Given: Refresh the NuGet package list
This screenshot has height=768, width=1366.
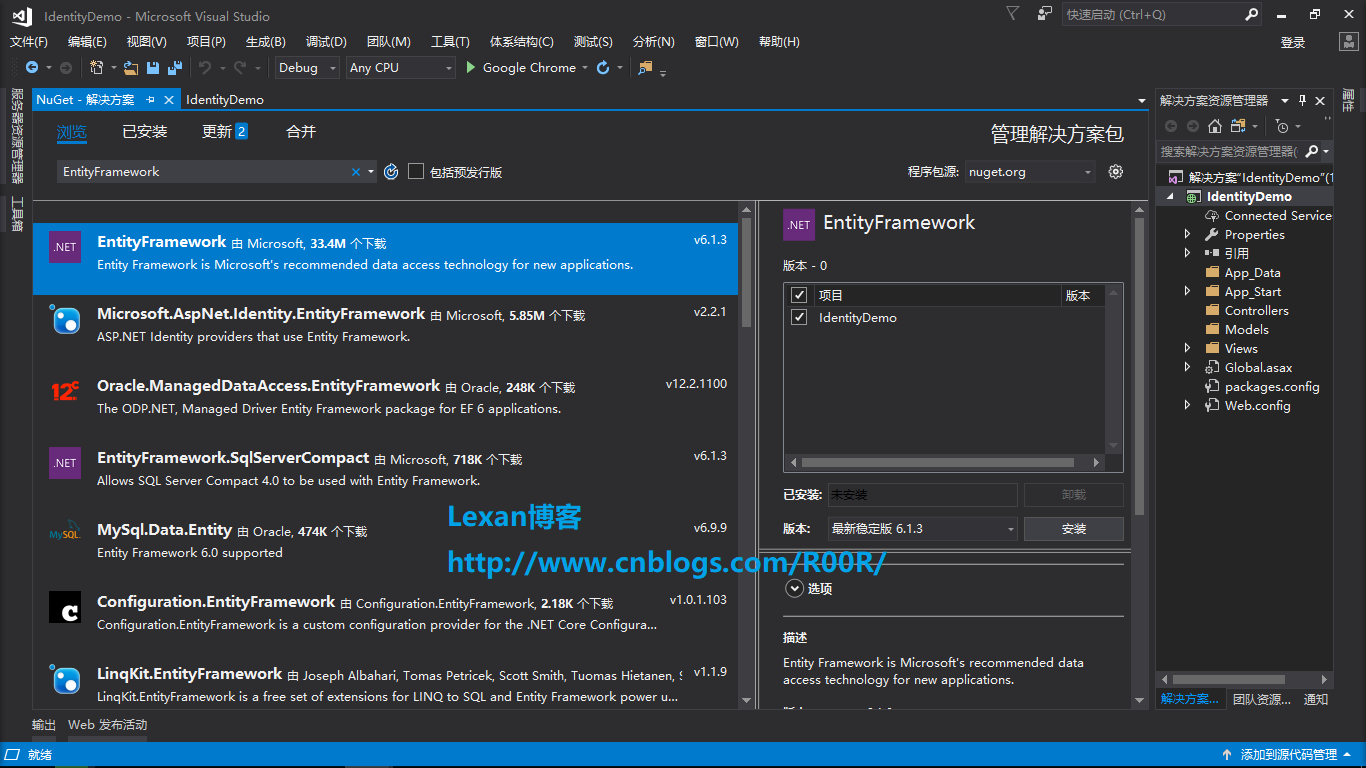Looking at the screenshot, I should [x=391, y=172].
